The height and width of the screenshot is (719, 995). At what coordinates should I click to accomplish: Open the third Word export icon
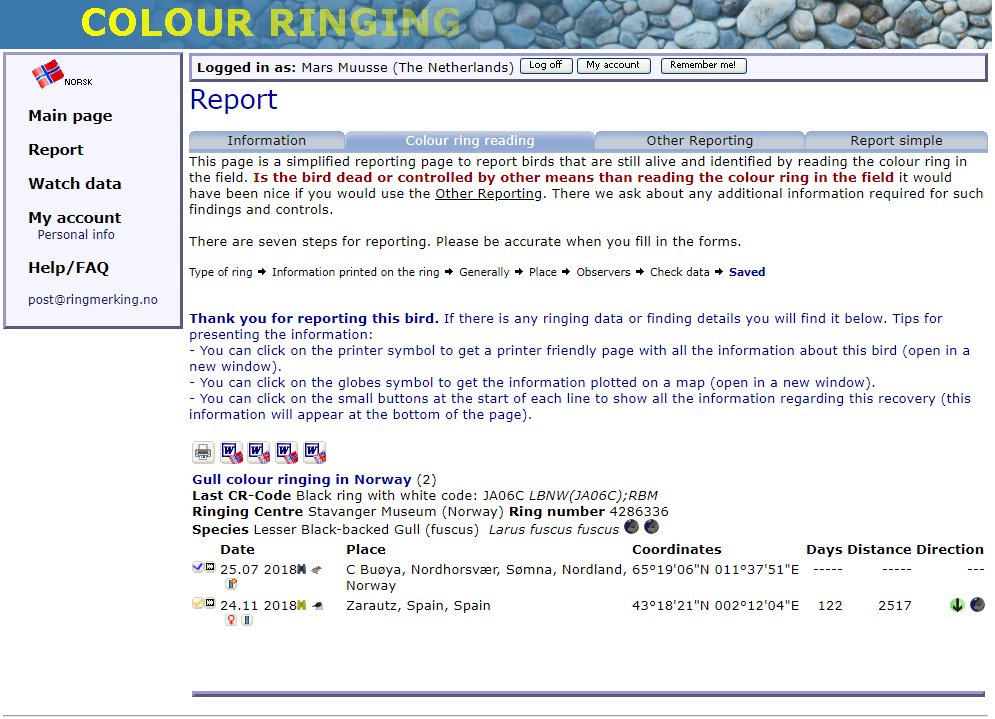point(287,452)
